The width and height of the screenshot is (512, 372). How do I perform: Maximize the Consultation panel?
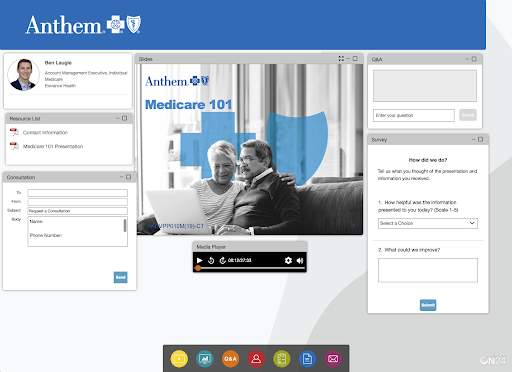(x=128, y=177)
